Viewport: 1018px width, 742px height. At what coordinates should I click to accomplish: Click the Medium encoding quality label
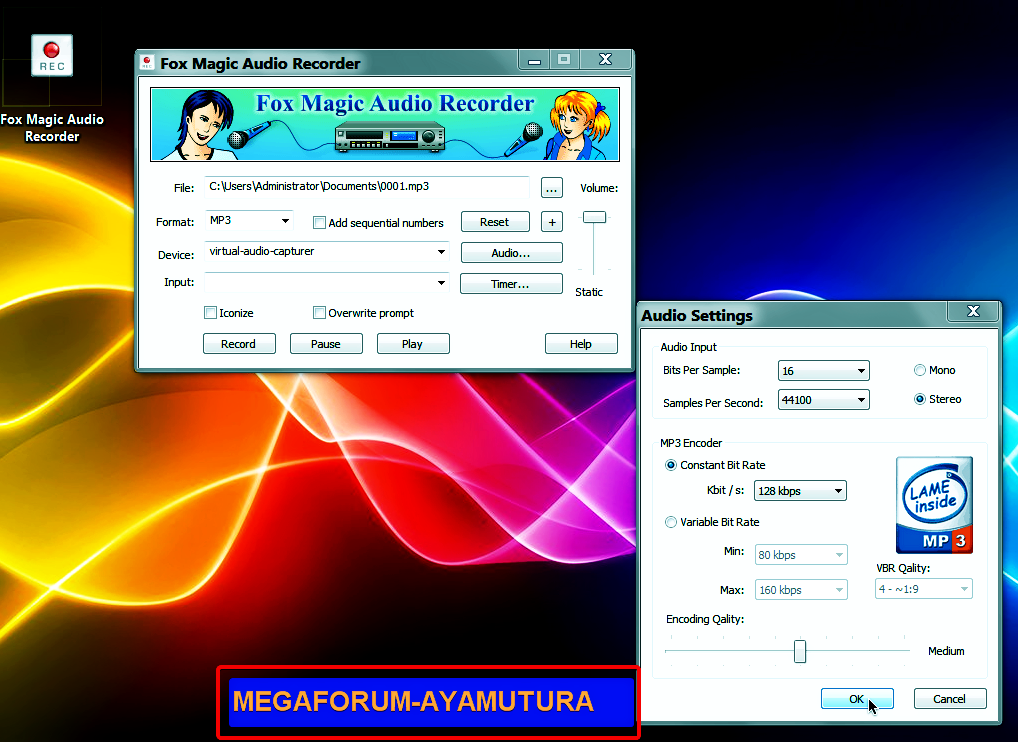946,651
